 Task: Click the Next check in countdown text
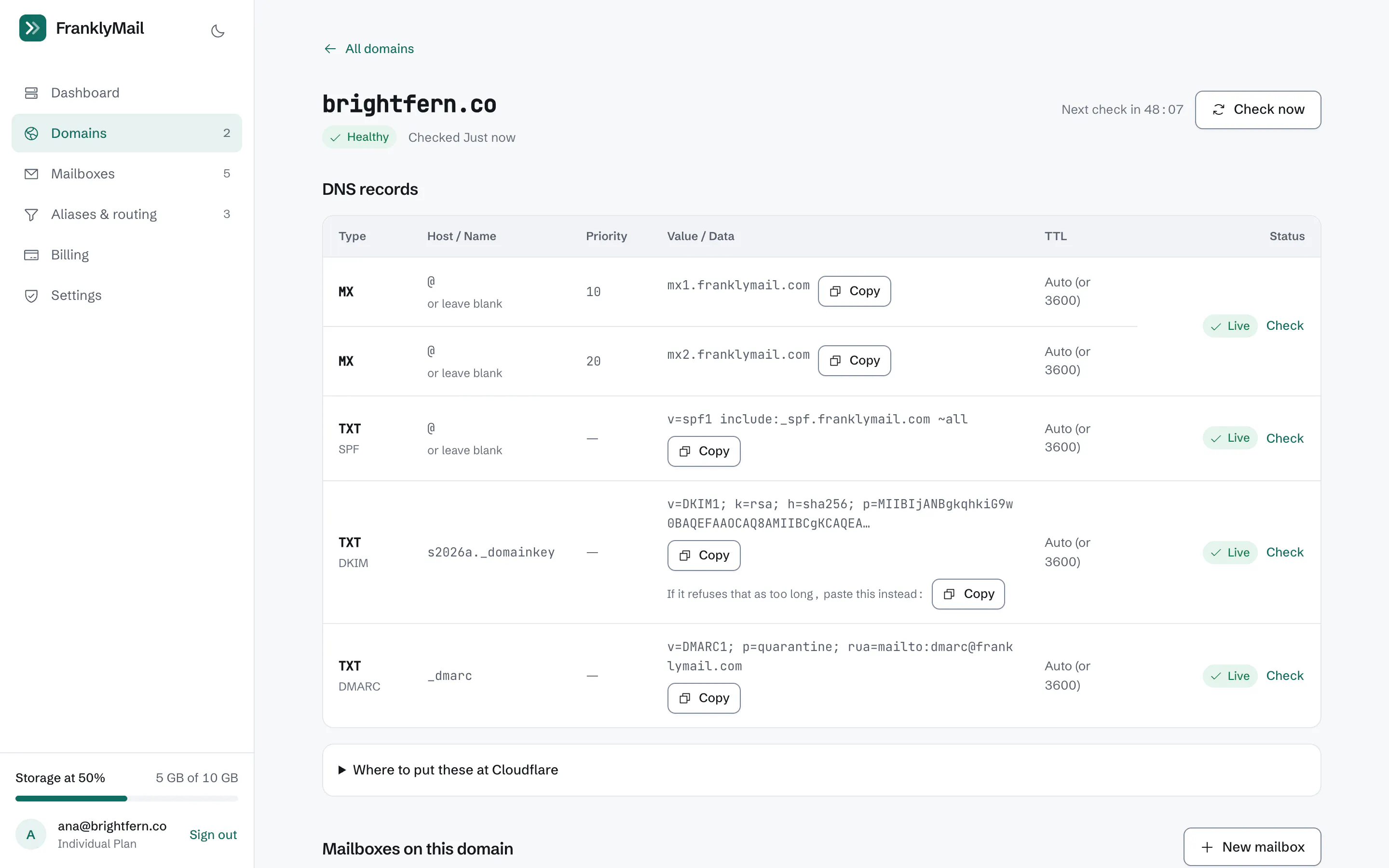(x=1122, y=109)
